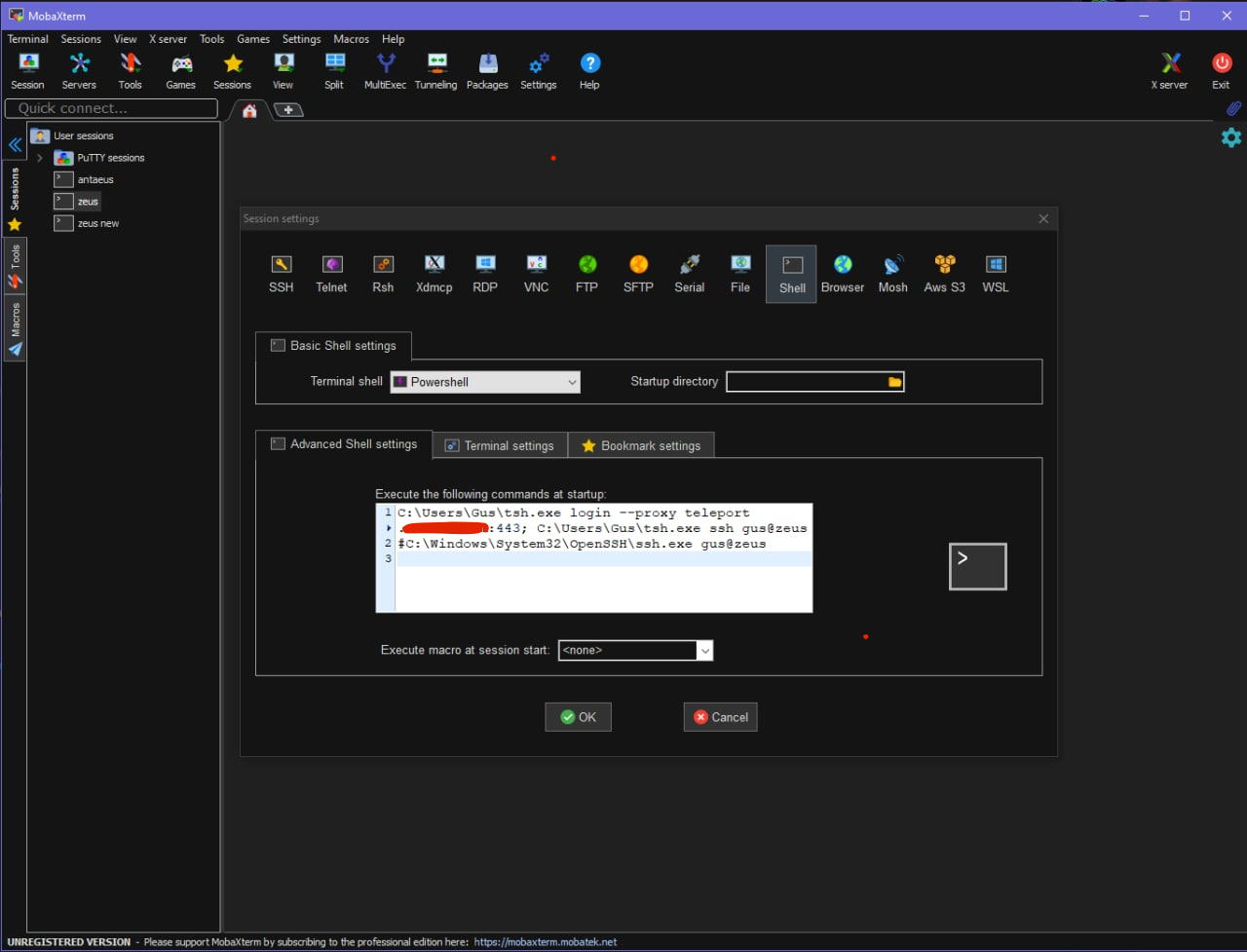Open the Terminal menu
Viewport: 1247px width, 952px height.
click(x=27, y=39)
